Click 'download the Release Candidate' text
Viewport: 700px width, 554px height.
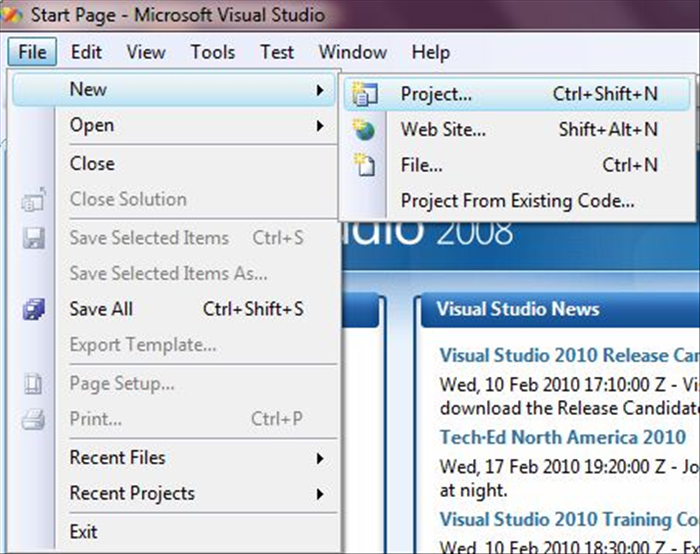tap(570, 408)
